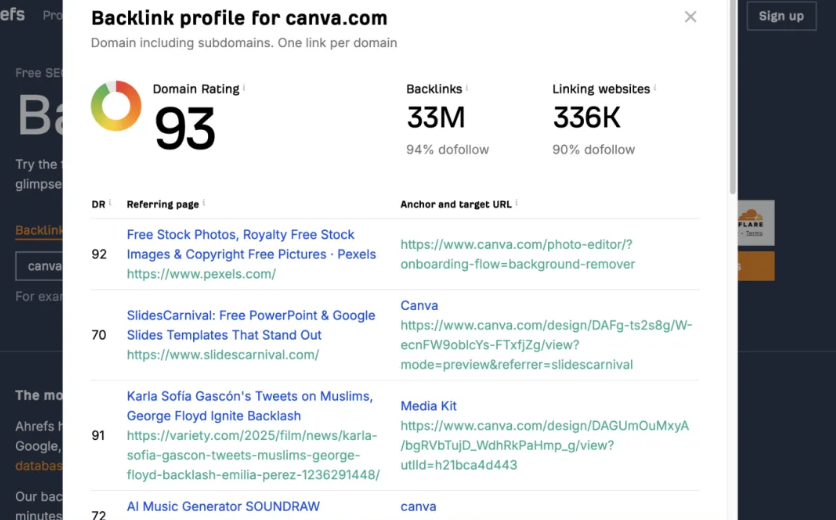Open AI Music Generator SOUNDRAW link
This screenshot has width=836, height=520.
pyautogui.click(x=223, y=506)
